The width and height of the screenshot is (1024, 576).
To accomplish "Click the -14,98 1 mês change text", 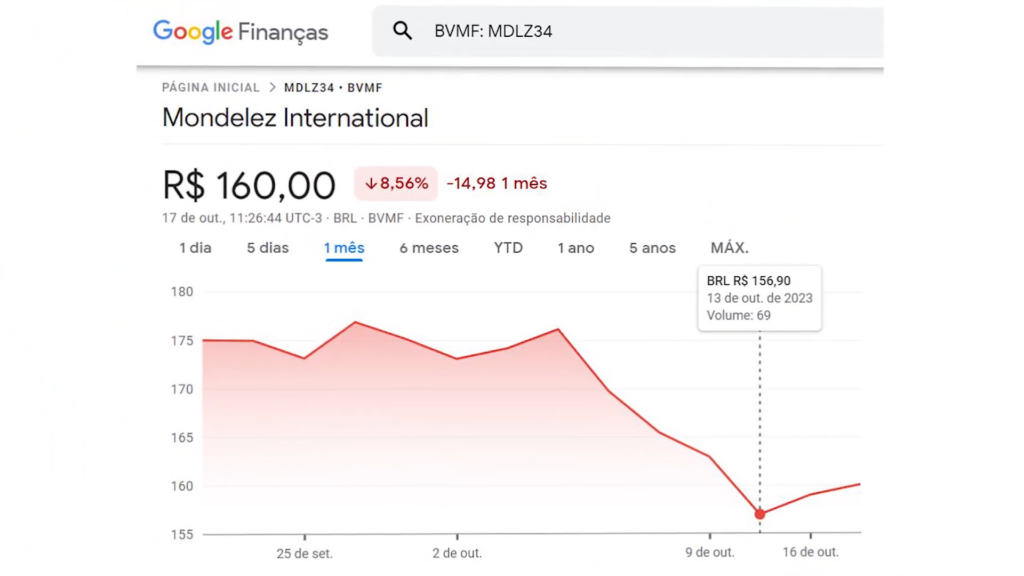I will click(496, 184).
